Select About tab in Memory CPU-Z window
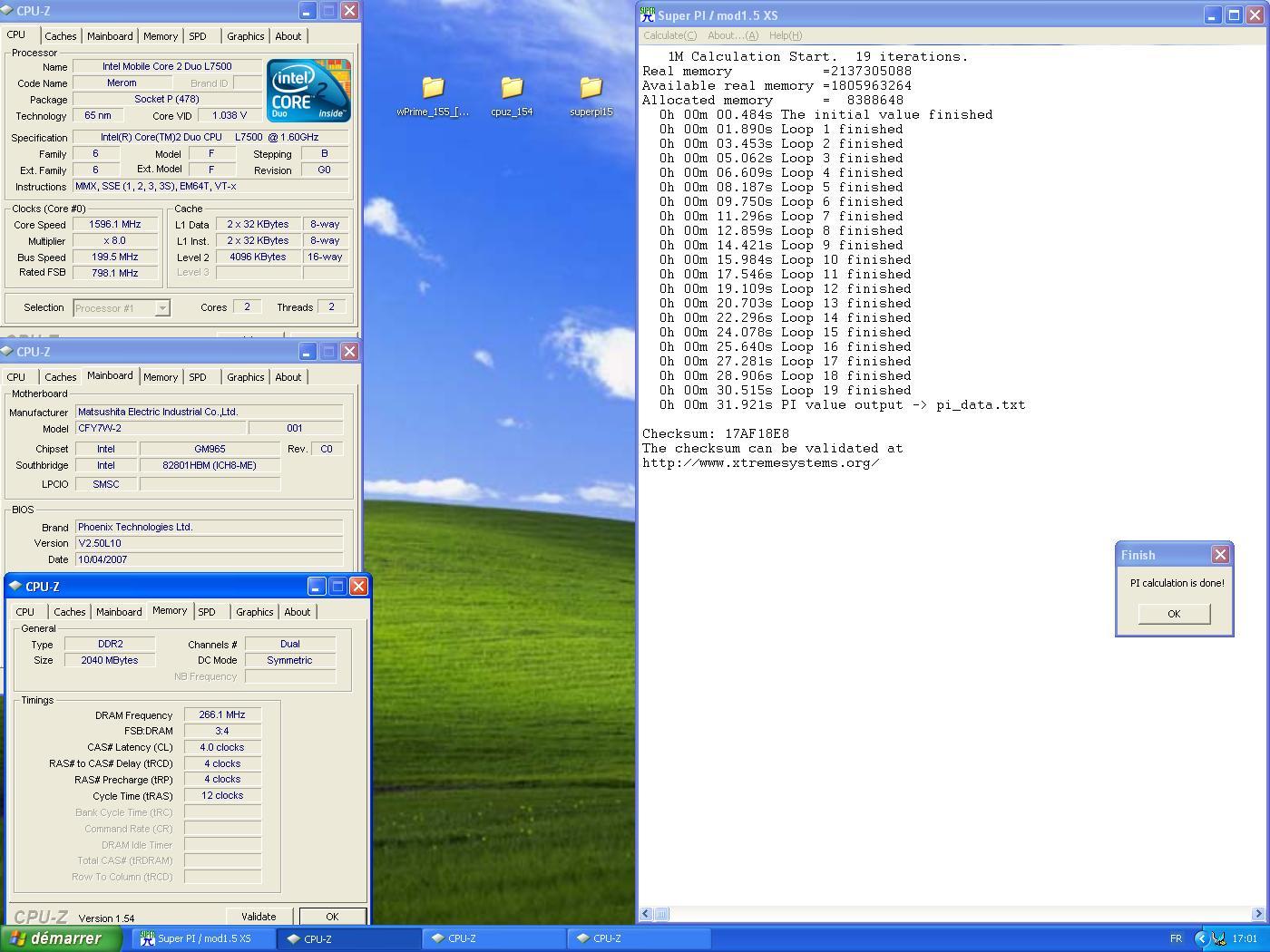The image size is (1270, 952). (298, 612)
